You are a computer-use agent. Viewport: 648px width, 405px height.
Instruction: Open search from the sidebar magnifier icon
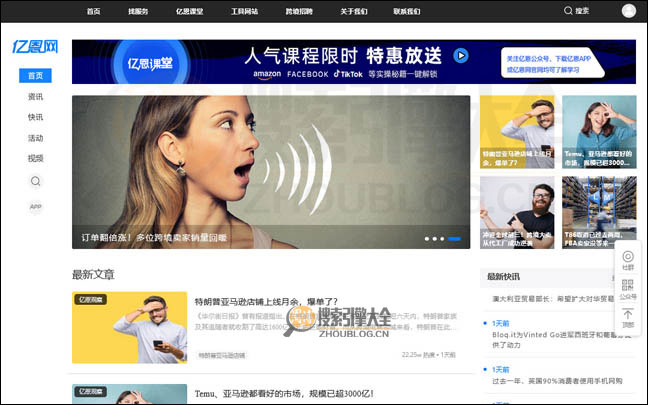[x=36, y=181]
